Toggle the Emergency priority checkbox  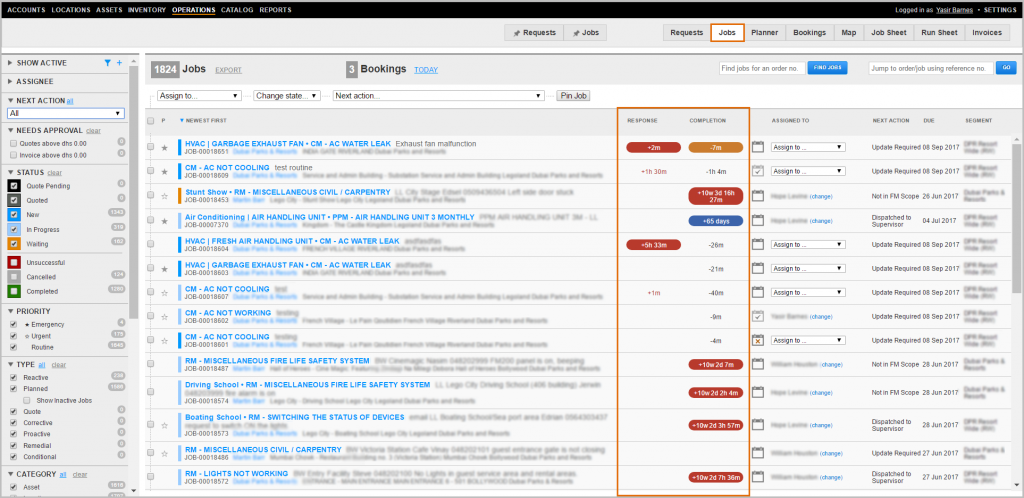tap(14, 324)
